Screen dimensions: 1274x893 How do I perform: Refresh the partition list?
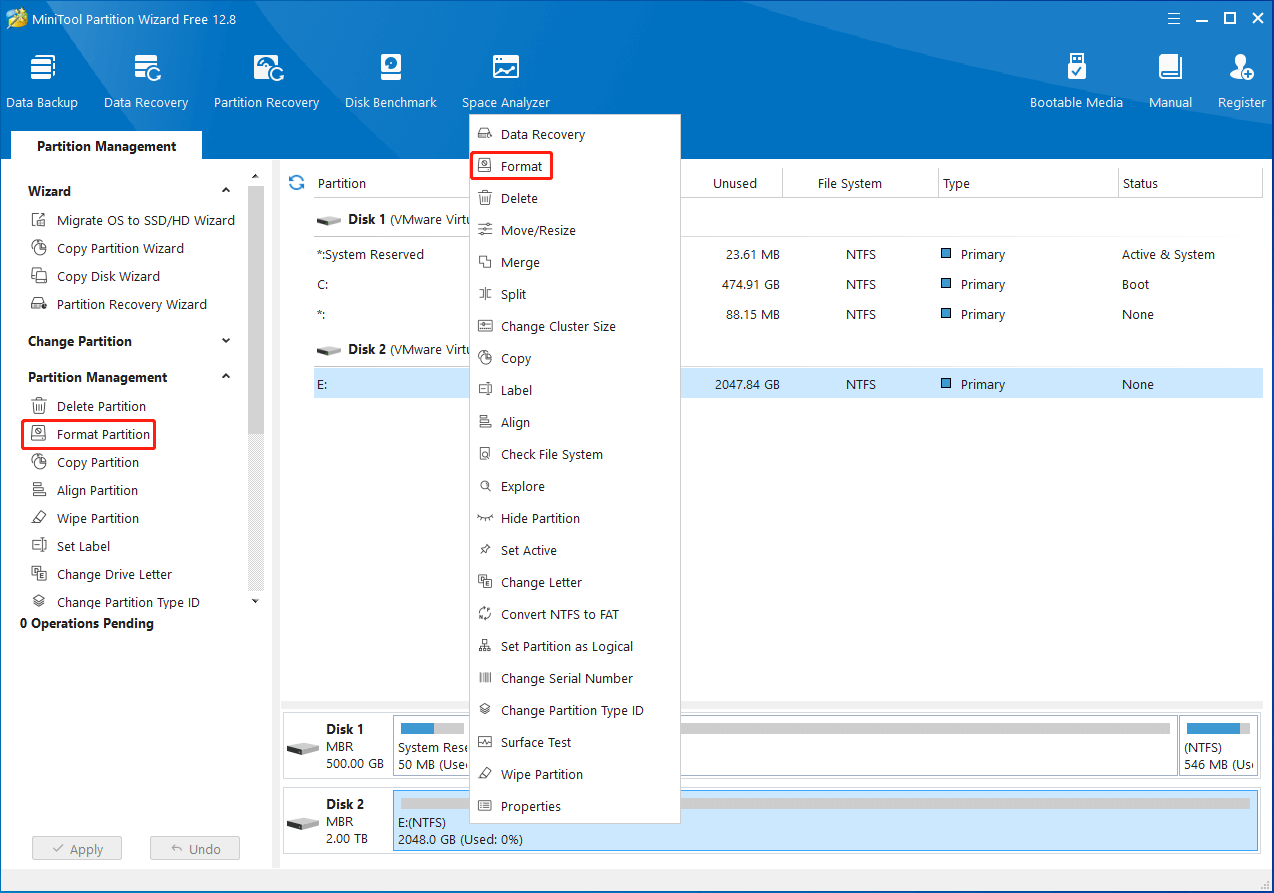[x=296, y=182]
